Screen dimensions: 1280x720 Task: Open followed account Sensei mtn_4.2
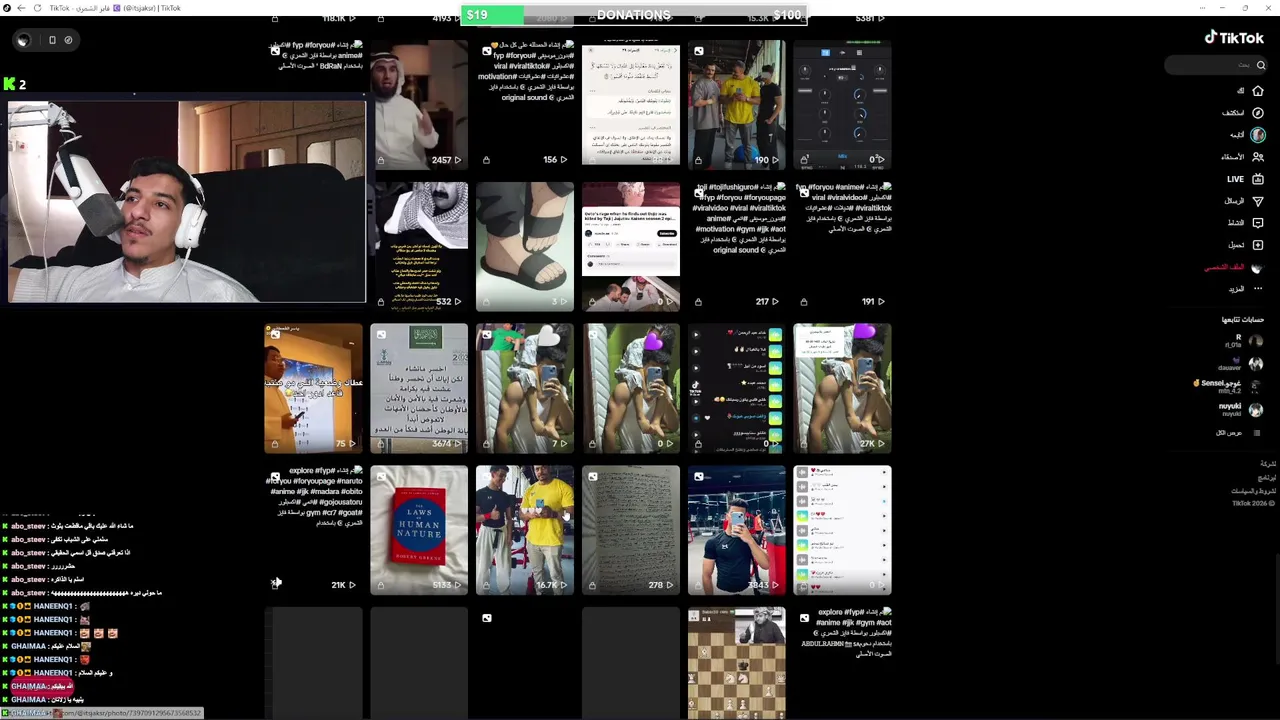tap(1229, 386)
